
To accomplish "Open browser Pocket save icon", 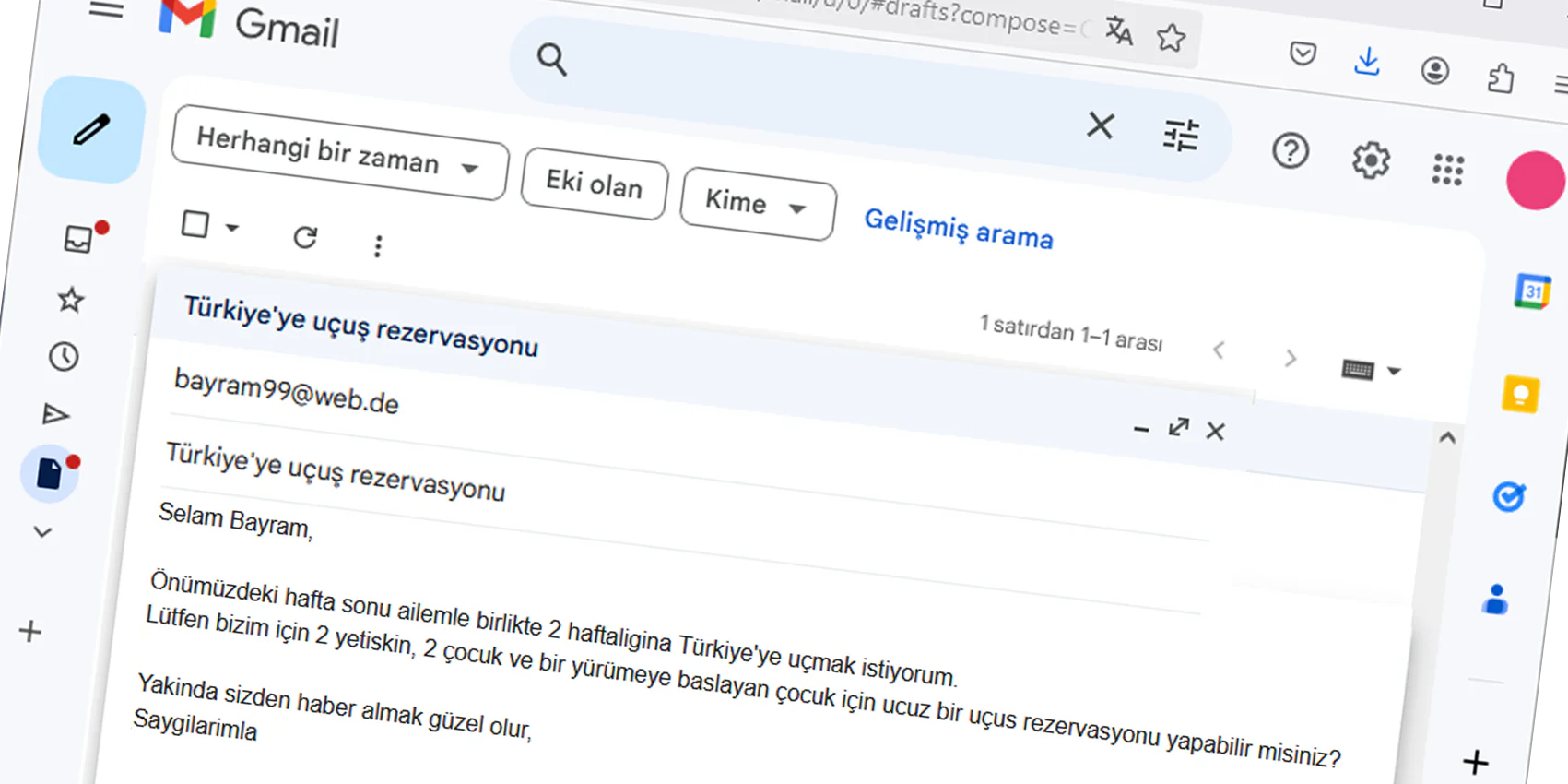I will tap(1303, 53).
